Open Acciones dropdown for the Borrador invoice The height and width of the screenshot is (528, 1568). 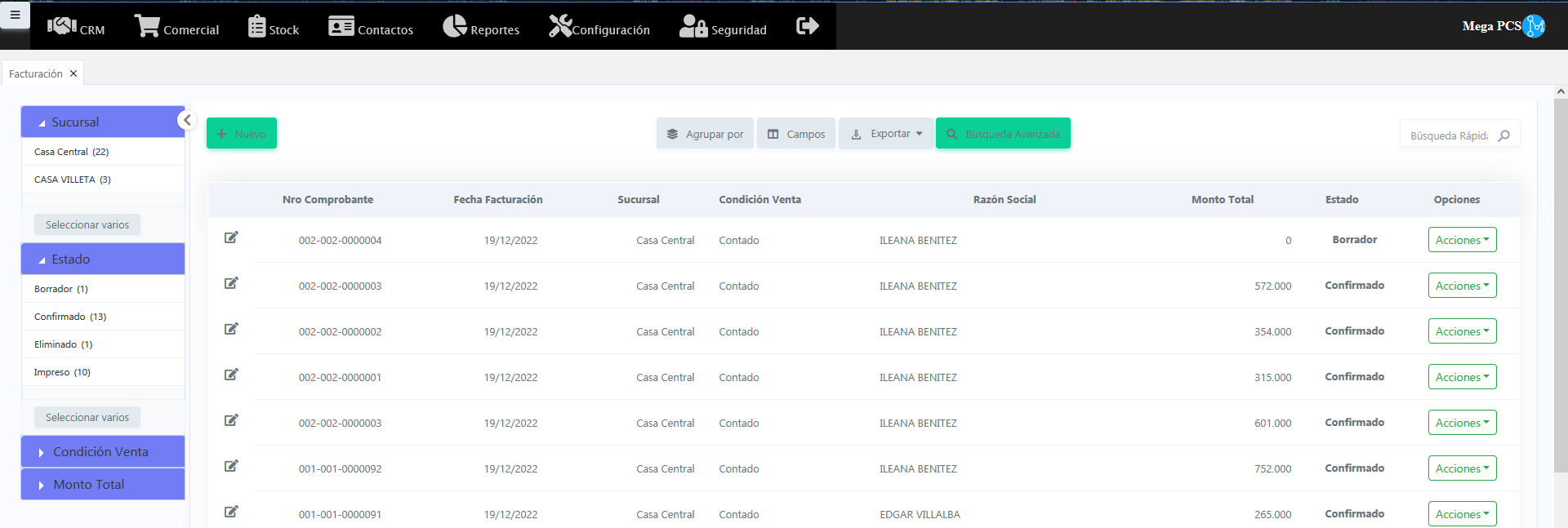click(x=1462, y=240)
